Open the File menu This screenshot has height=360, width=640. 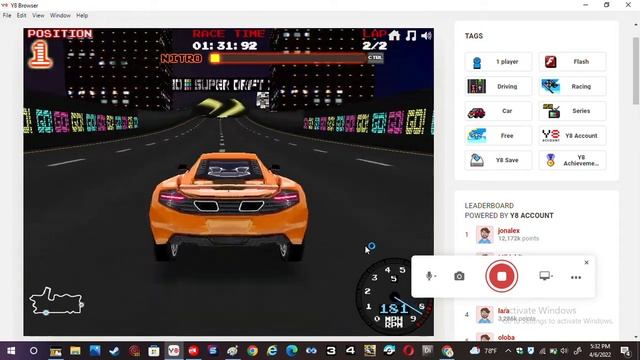[x=7, y=16]
